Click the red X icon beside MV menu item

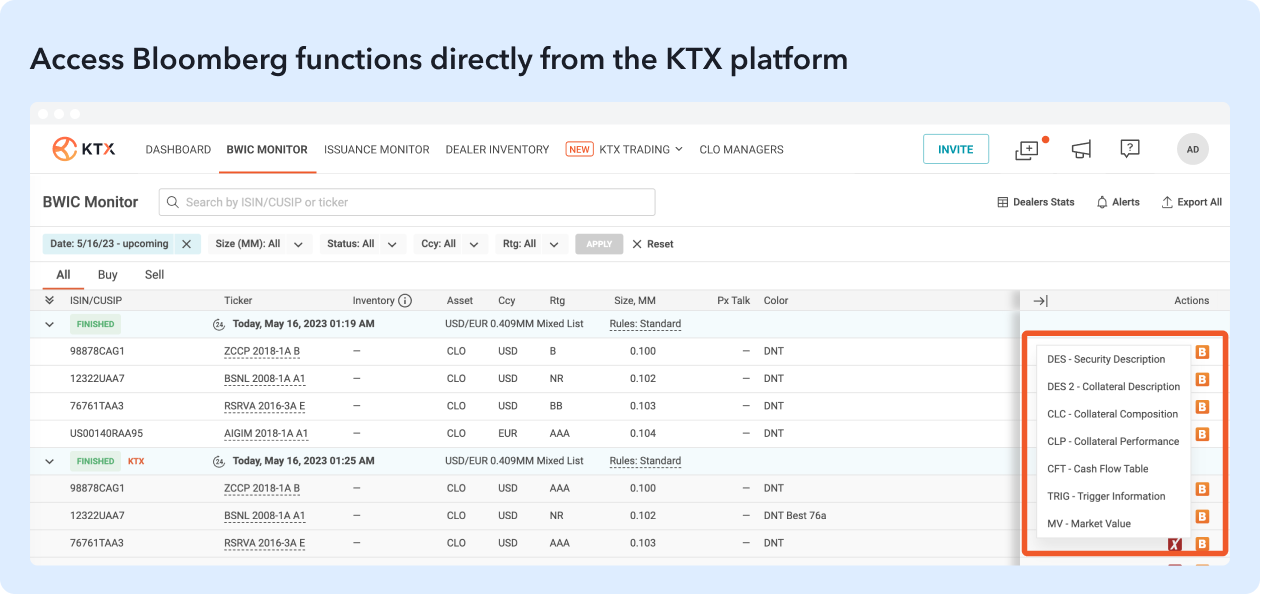coord(1175,544)
